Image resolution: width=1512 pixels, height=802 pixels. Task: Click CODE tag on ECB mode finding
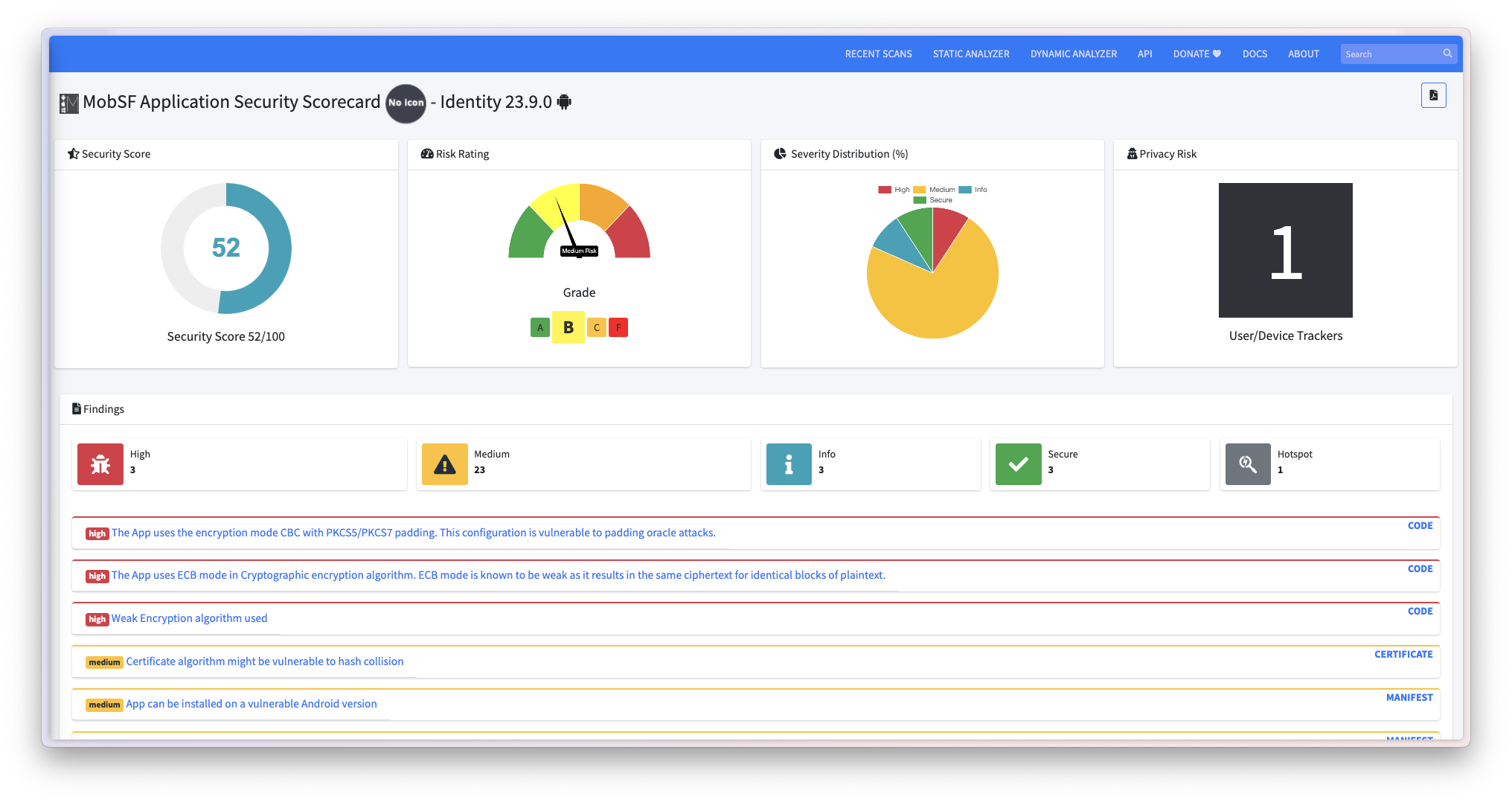(x=1420, y=568)
